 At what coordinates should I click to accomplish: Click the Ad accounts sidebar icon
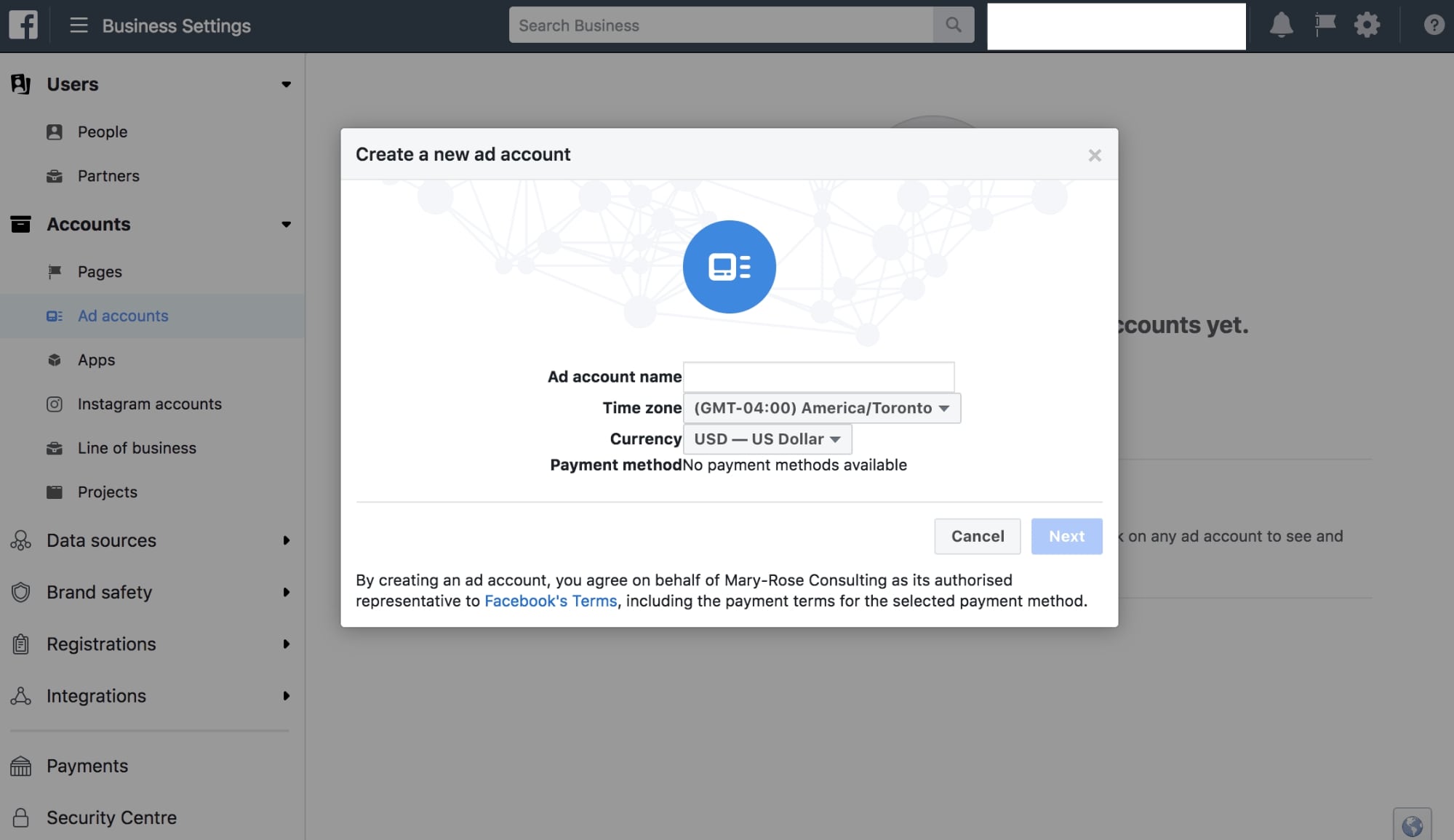54,315
